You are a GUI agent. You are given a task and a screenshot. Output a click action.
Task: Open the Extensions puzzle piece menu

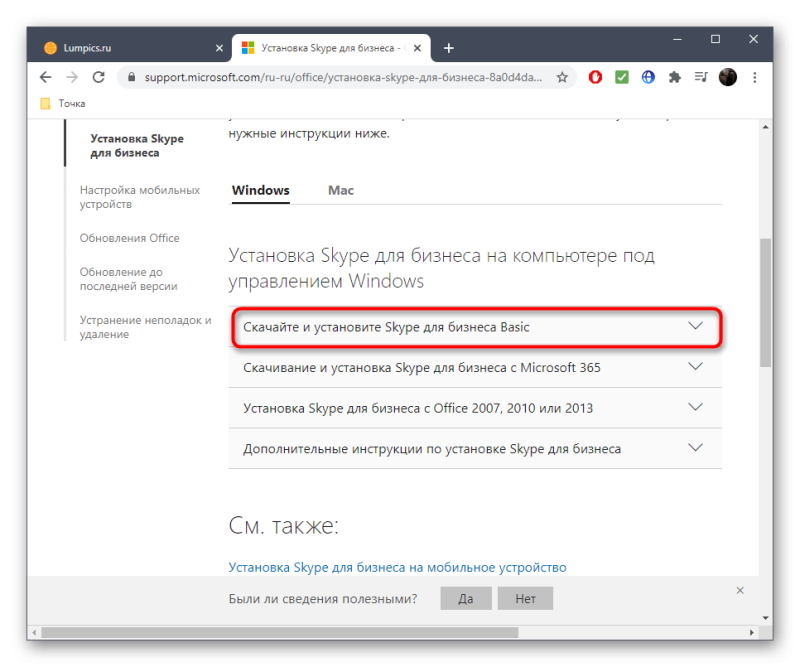click(674, 77)
